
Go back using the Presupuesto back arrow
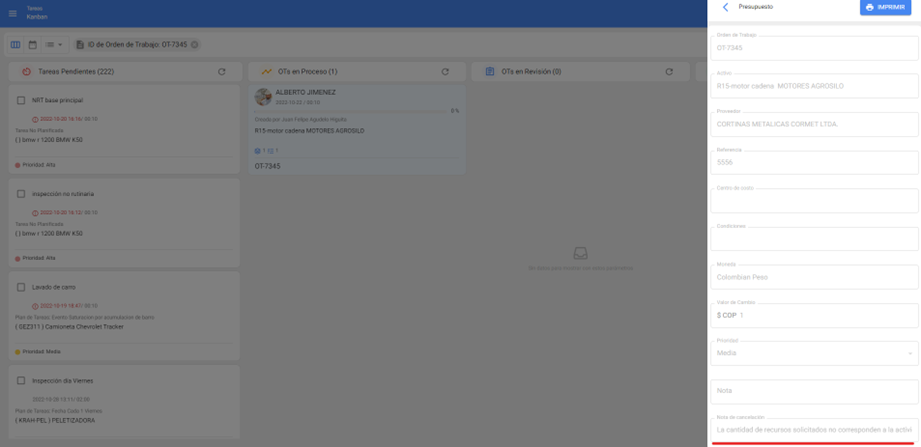coord(725,8)
